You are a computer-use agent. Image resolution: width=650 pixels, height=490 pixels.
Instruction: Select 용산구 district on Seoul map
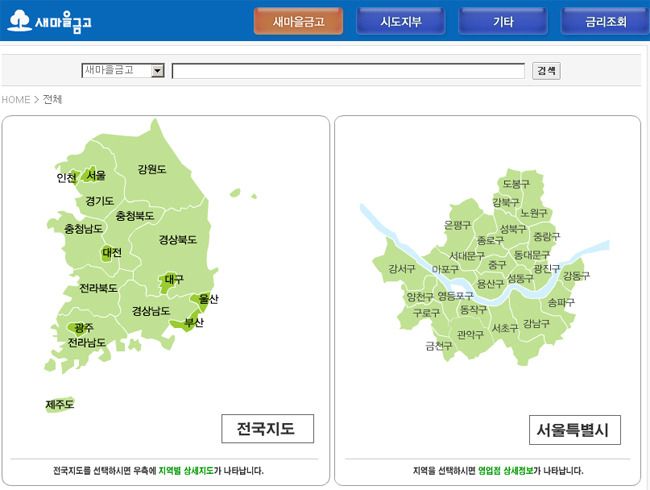coord(490,284)
